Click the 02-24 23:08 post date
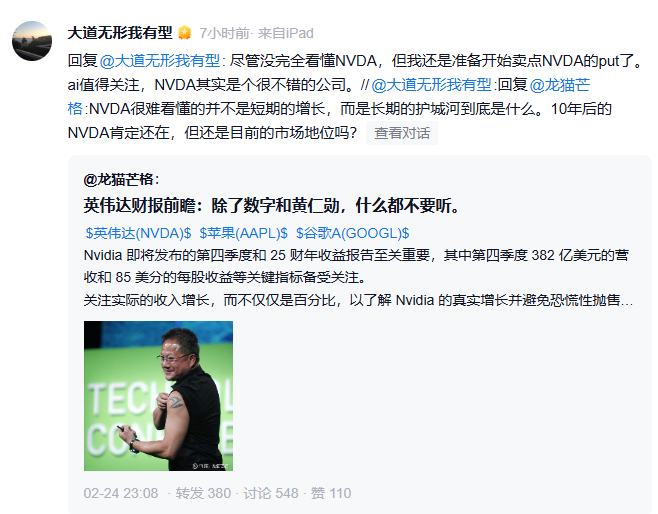Image resolution: width=658 pixels, height=514 pixels. tap(121, 493)
